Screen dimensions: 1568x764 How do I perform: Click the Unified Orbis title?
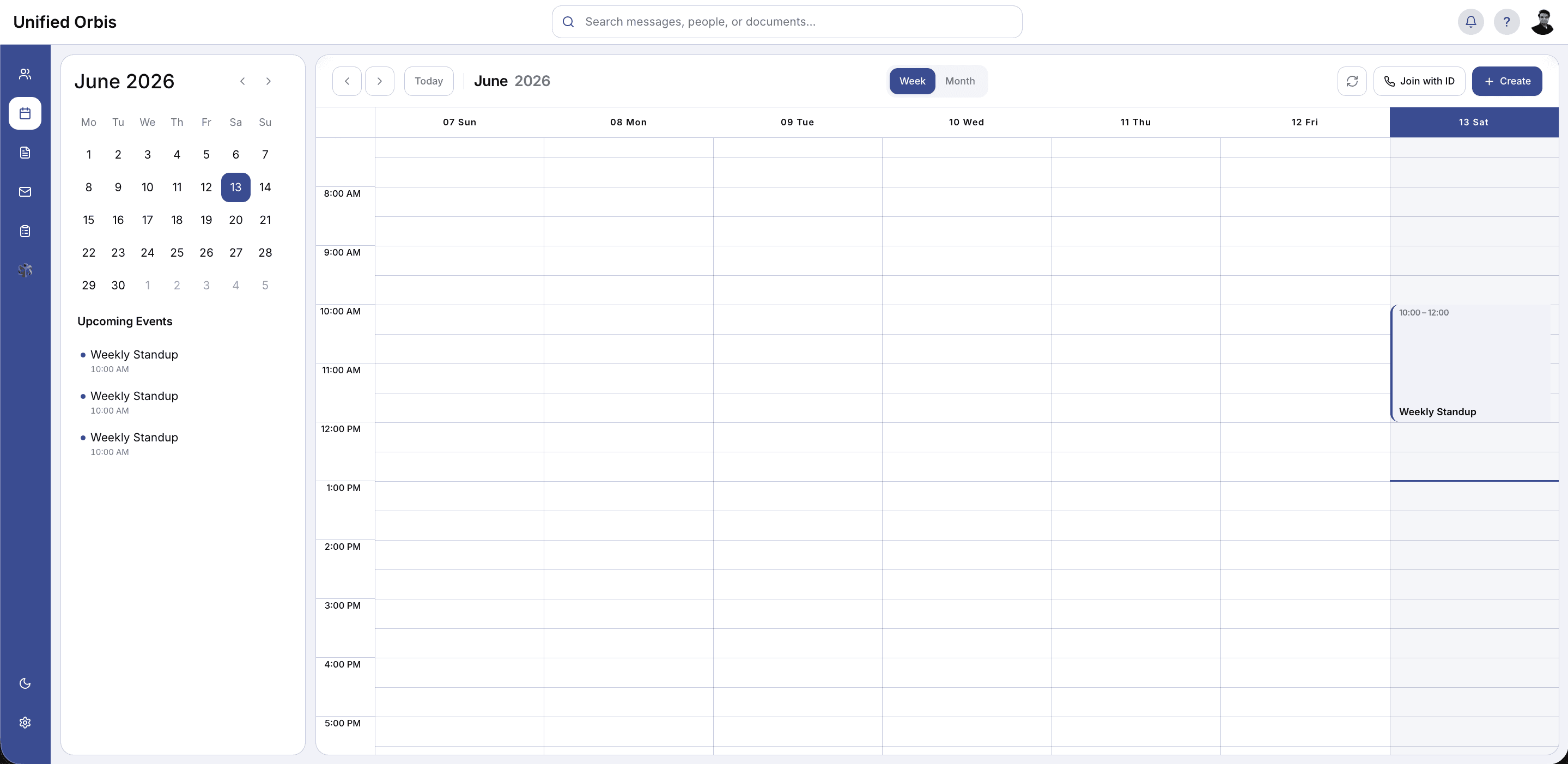(64, 22)
